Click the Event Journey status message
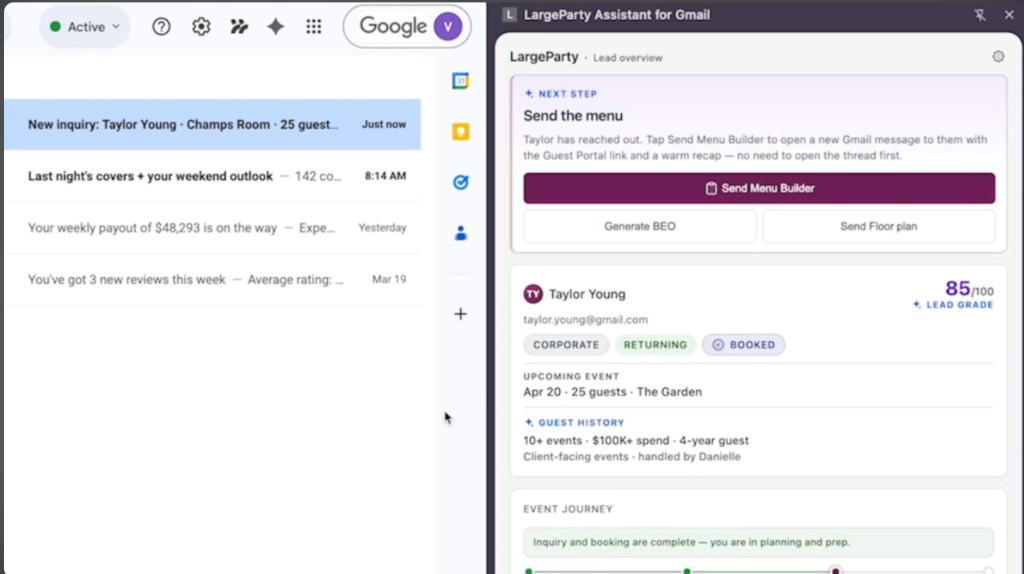This screenshot has height=574, width=1024. click(758, 542)
